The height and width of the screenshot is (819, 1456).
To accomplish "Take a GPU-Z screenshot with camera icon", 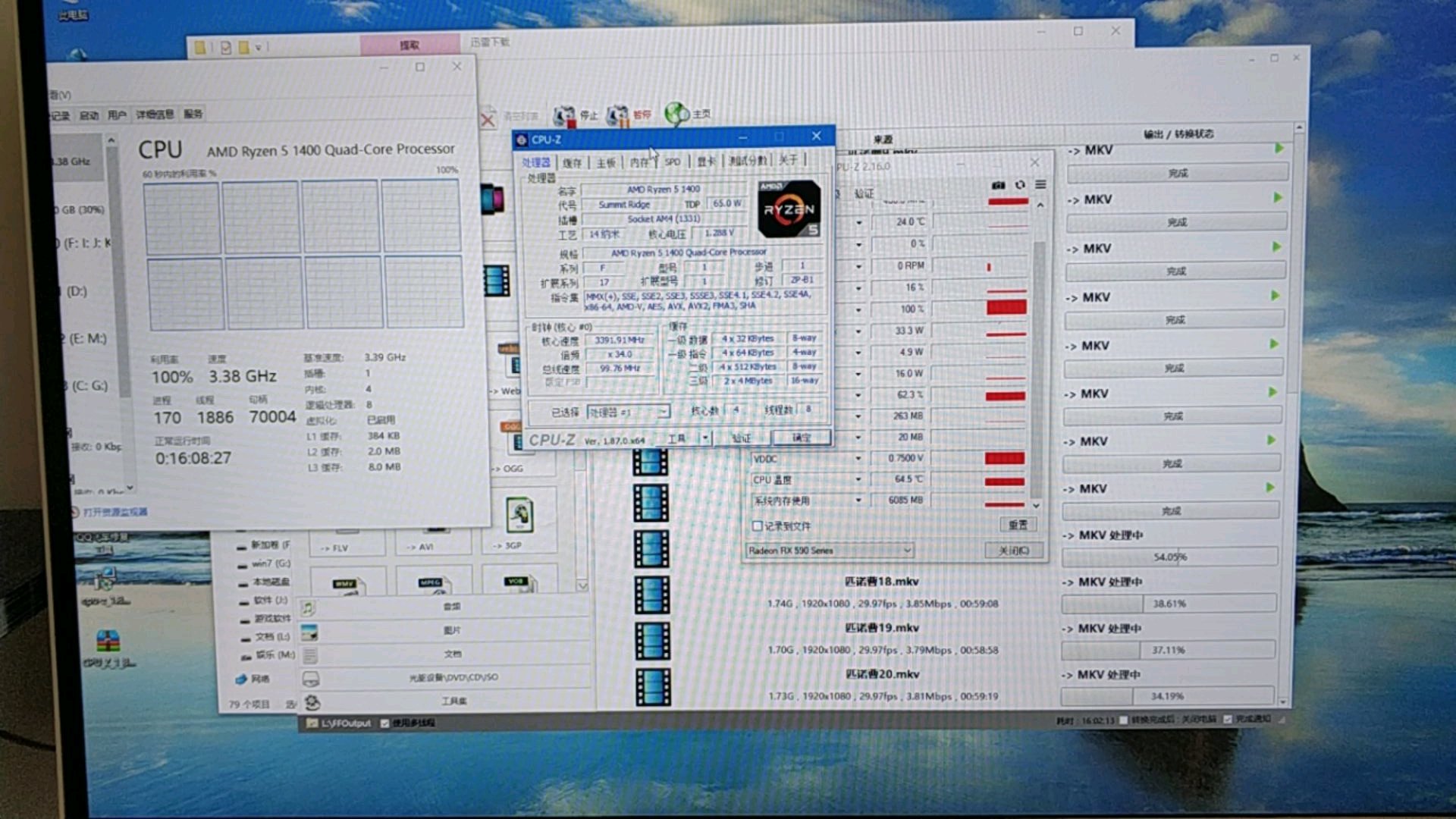I will [998, 185].
